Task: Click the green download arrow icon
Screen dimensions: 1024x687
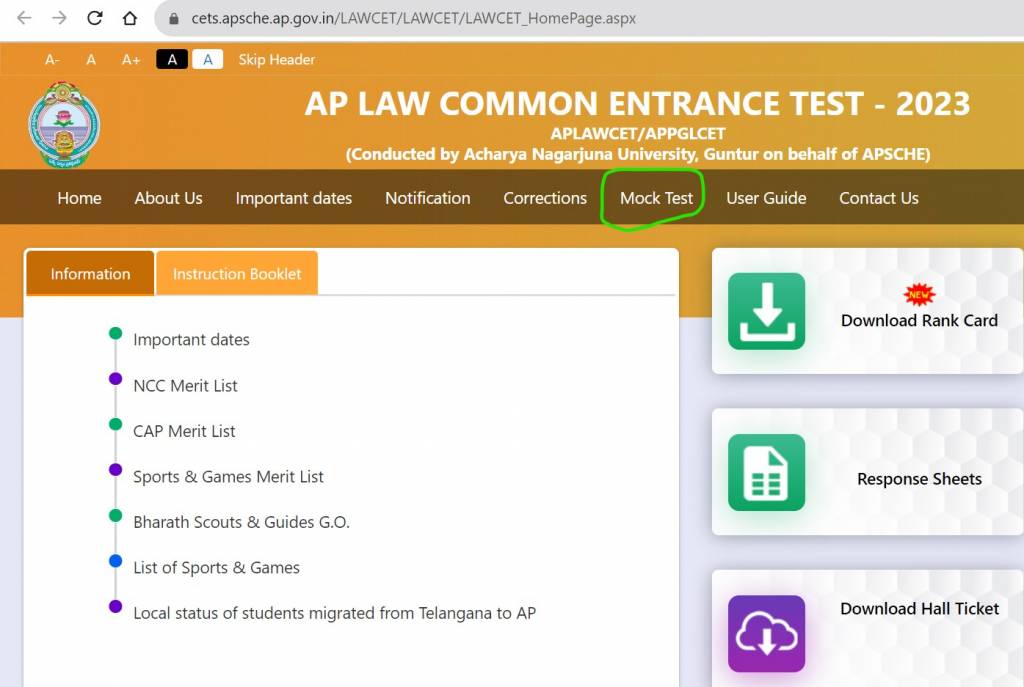Action: coord(767,311)
